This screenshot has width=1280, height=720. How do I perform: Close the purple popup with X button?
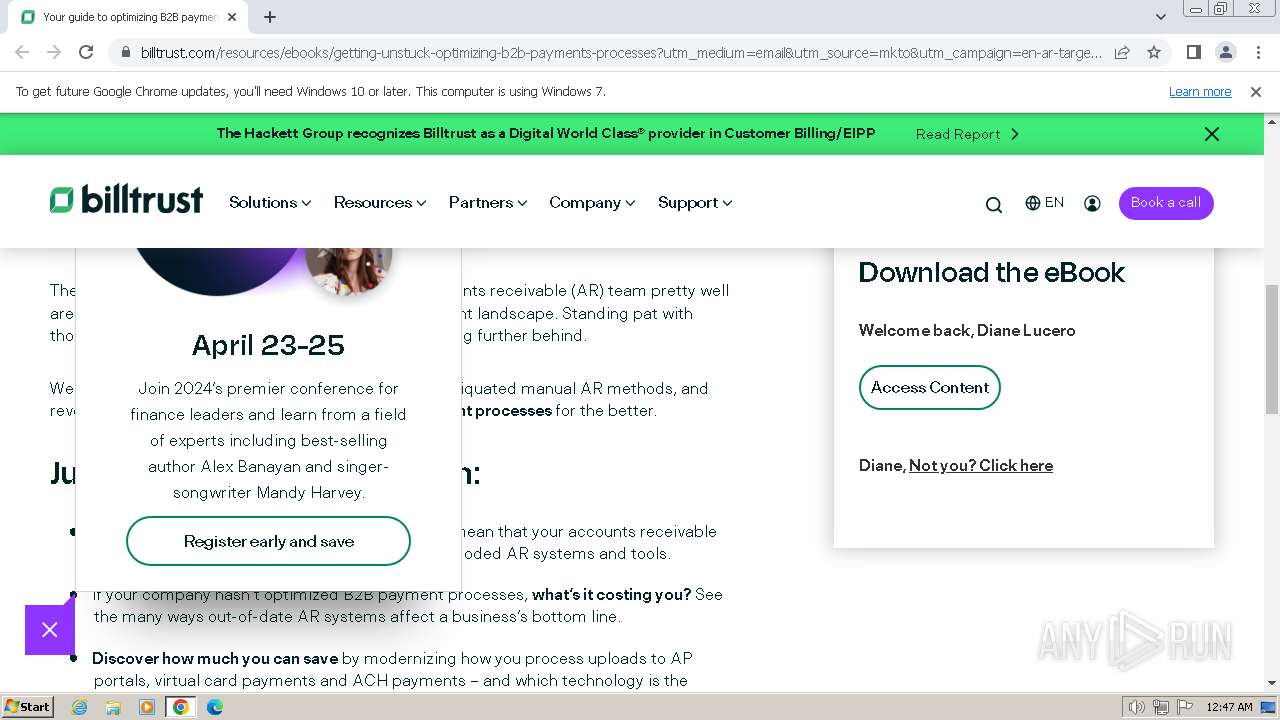click(x=50, y=630)
